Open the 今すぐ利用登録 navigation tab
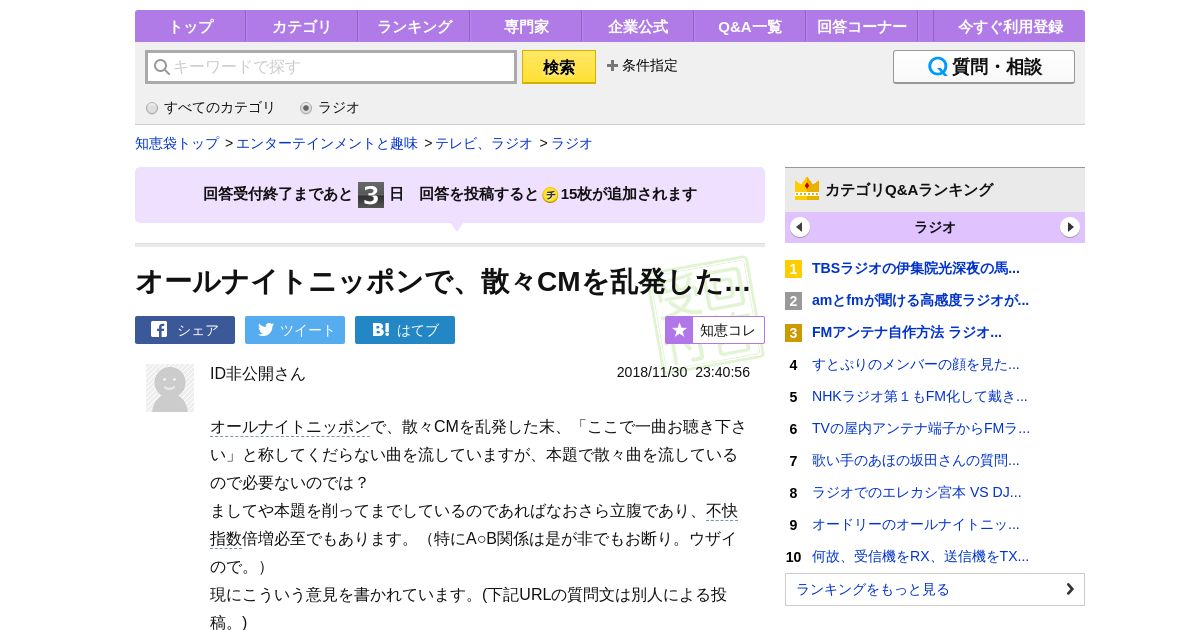The image size is (1200, 630). click(1008, 27)
